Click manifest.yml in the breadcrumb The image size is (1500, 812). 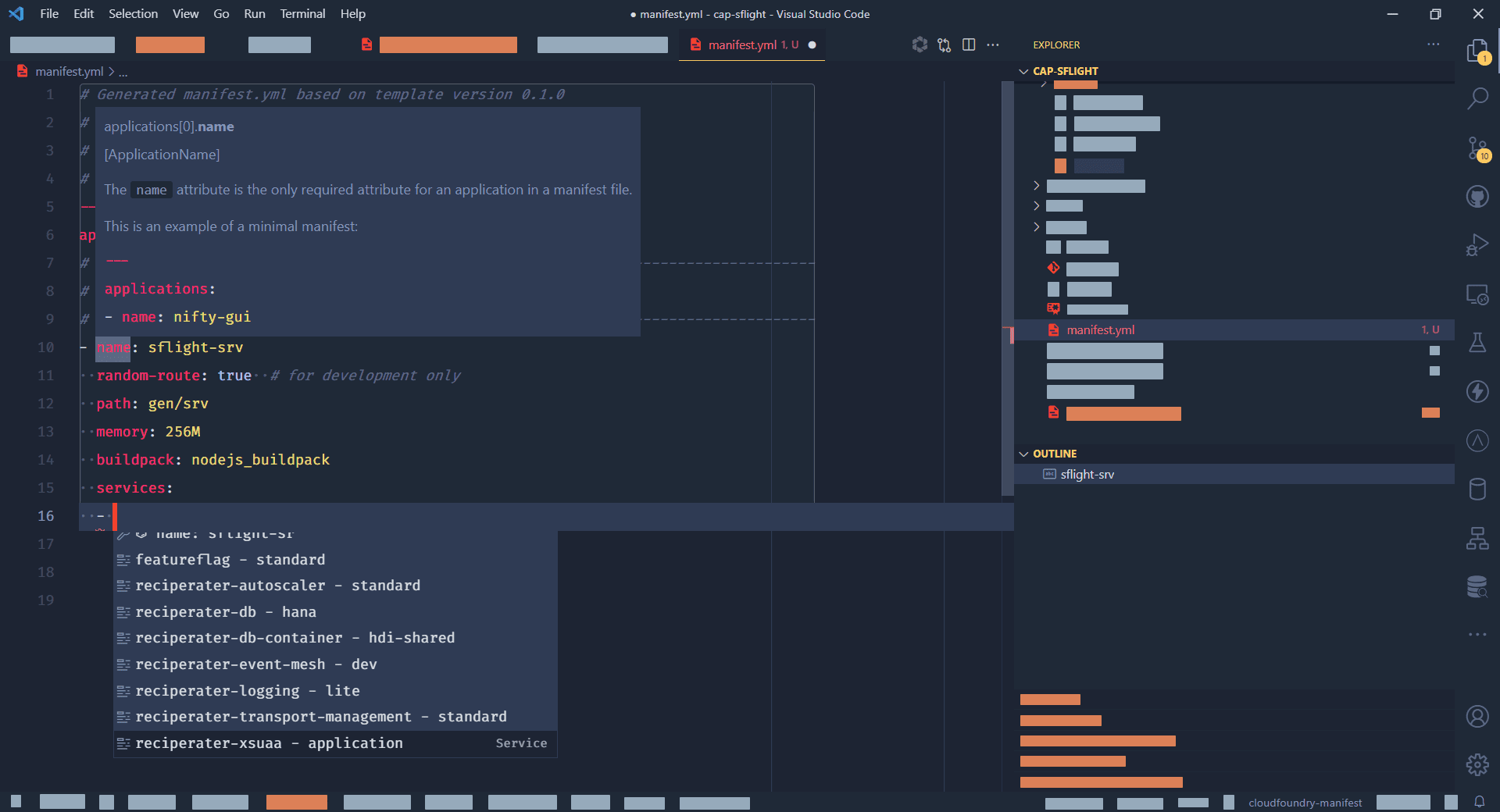(69, 71)
